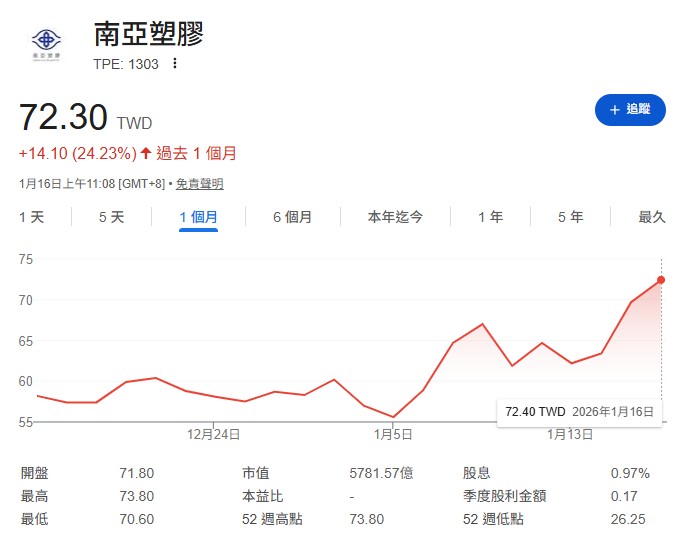View the 5 年 chart range
The width and height of the screenshot is (678, 555).
[570, 217]
